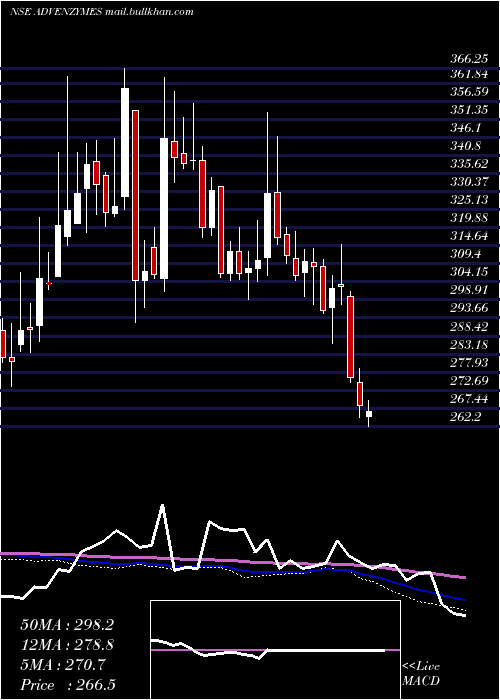Click the NSE ADVENZYMES chart title
Screen dimensions: 500x700
click(x=101, y=12)
